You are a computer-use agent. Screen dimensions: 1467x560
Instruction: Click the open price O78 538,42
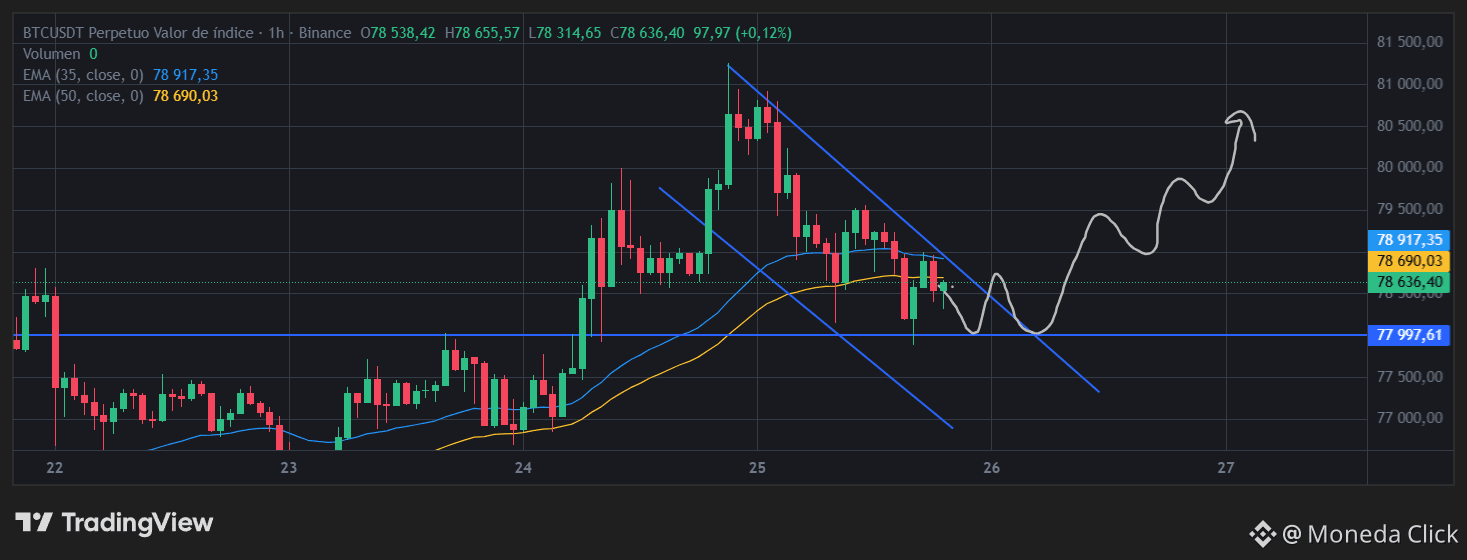397,33
